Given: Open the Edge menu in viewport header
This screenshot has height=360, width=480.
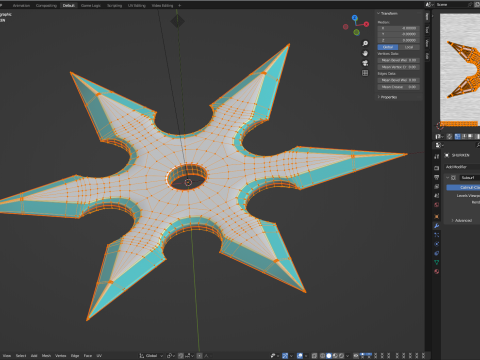Looking at the screenshot, I should (75, 356).
